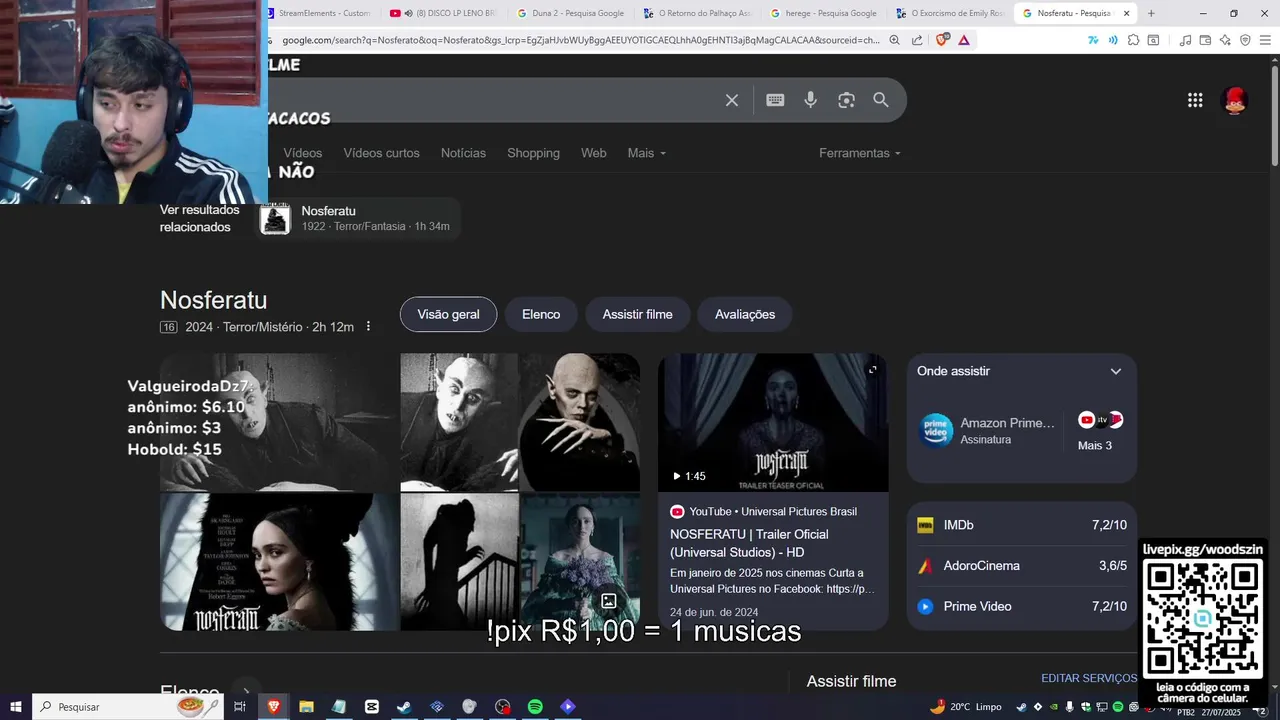Search by image with Google Lens
1280x720 pixels.
847,100
